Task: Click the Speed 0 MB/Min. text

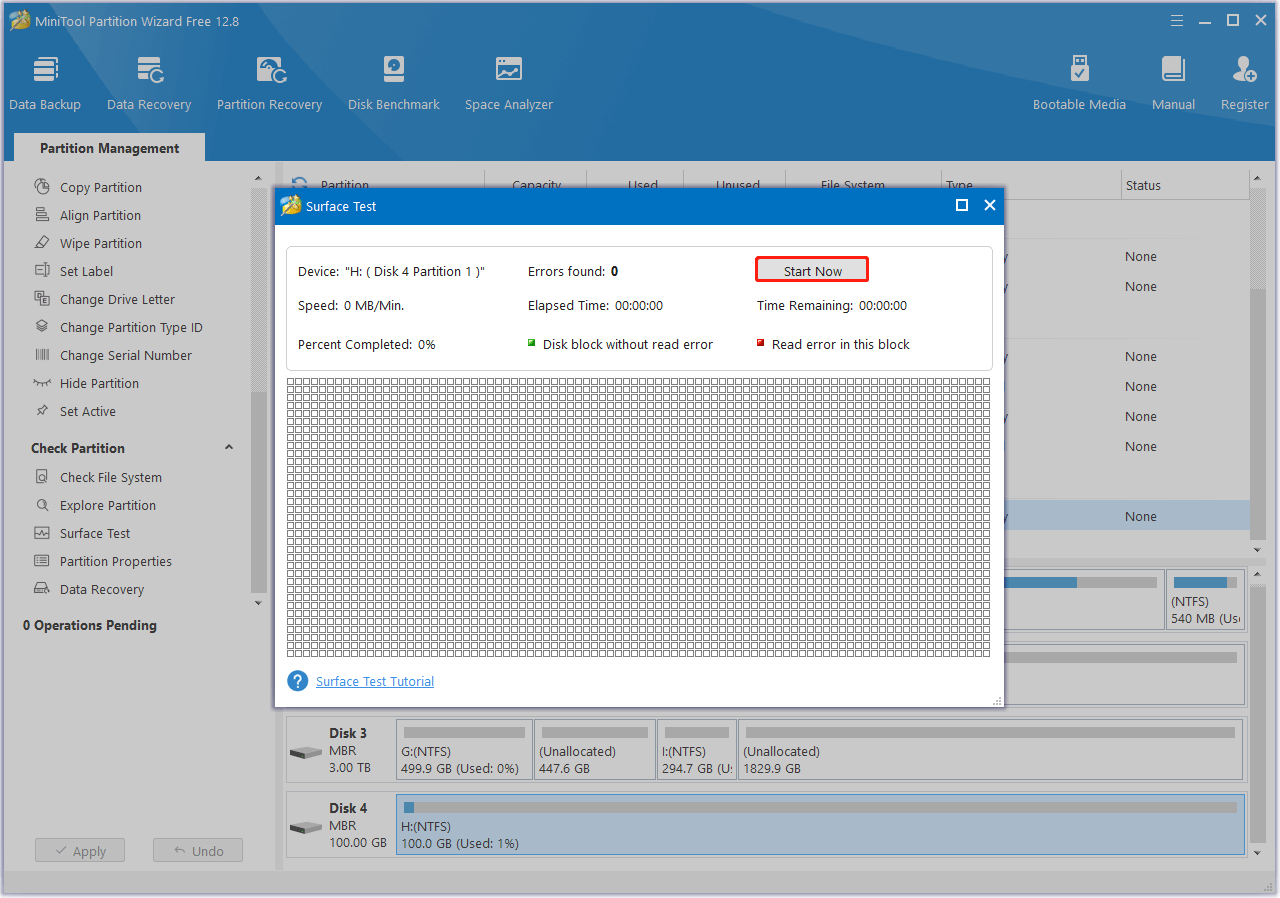Action: click(x=351, y=305)
